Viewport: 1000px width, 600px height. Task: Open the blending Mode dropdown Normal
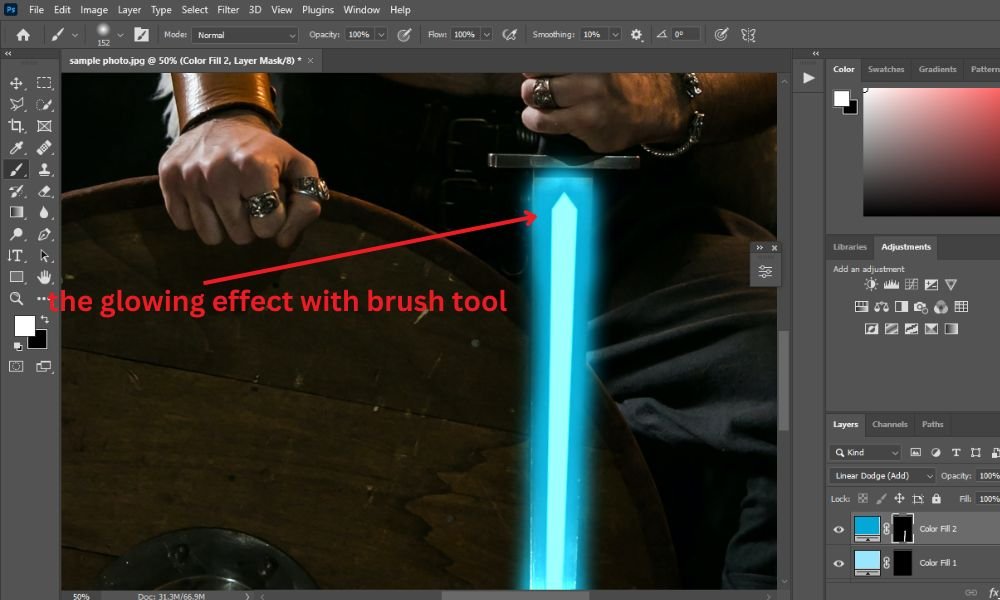246,35
